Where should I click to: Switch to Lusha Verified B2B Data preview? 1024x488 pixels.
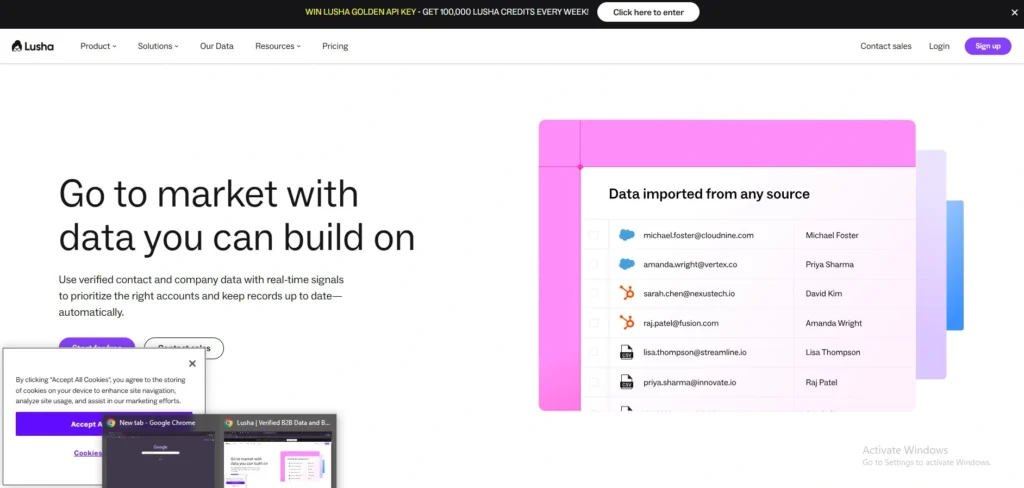[278, 455]
